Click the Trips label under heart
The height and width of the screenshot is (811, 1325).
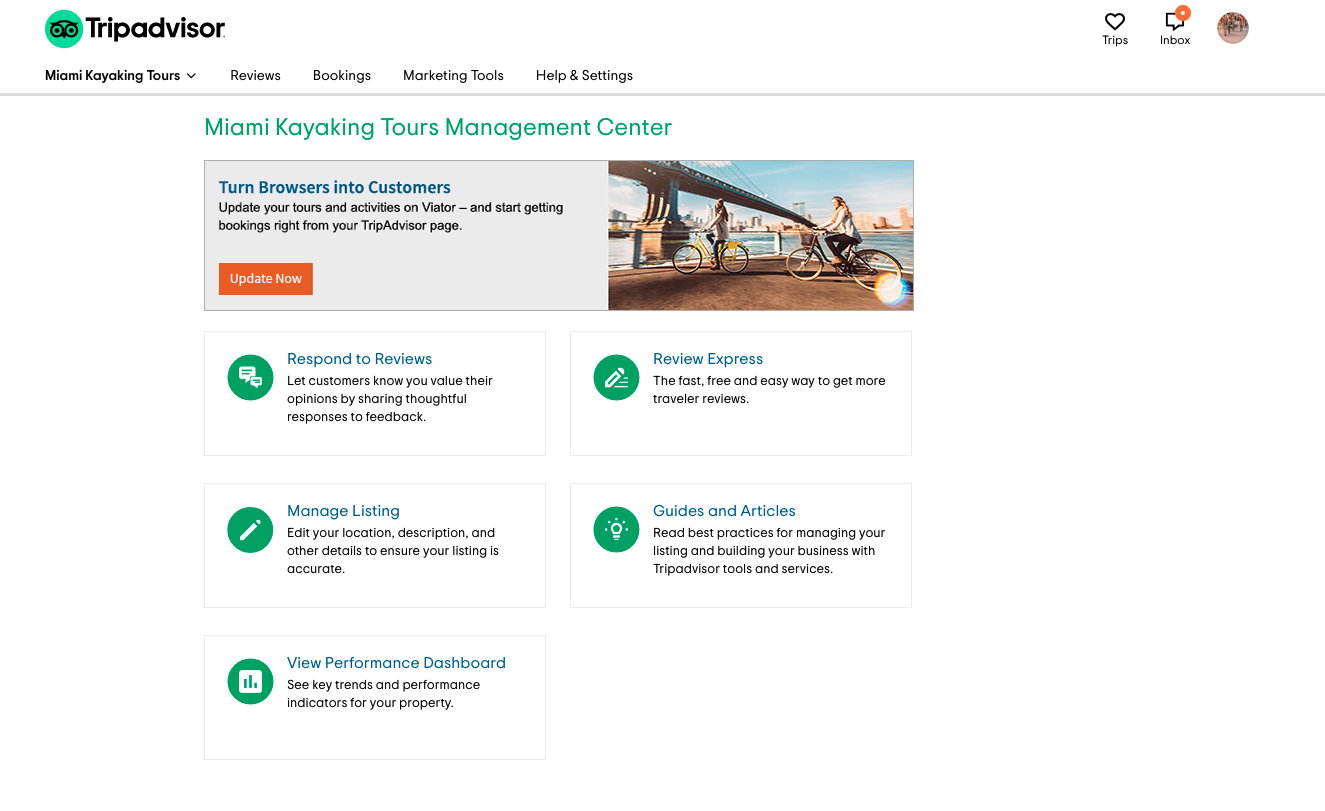pos(1115,41)
